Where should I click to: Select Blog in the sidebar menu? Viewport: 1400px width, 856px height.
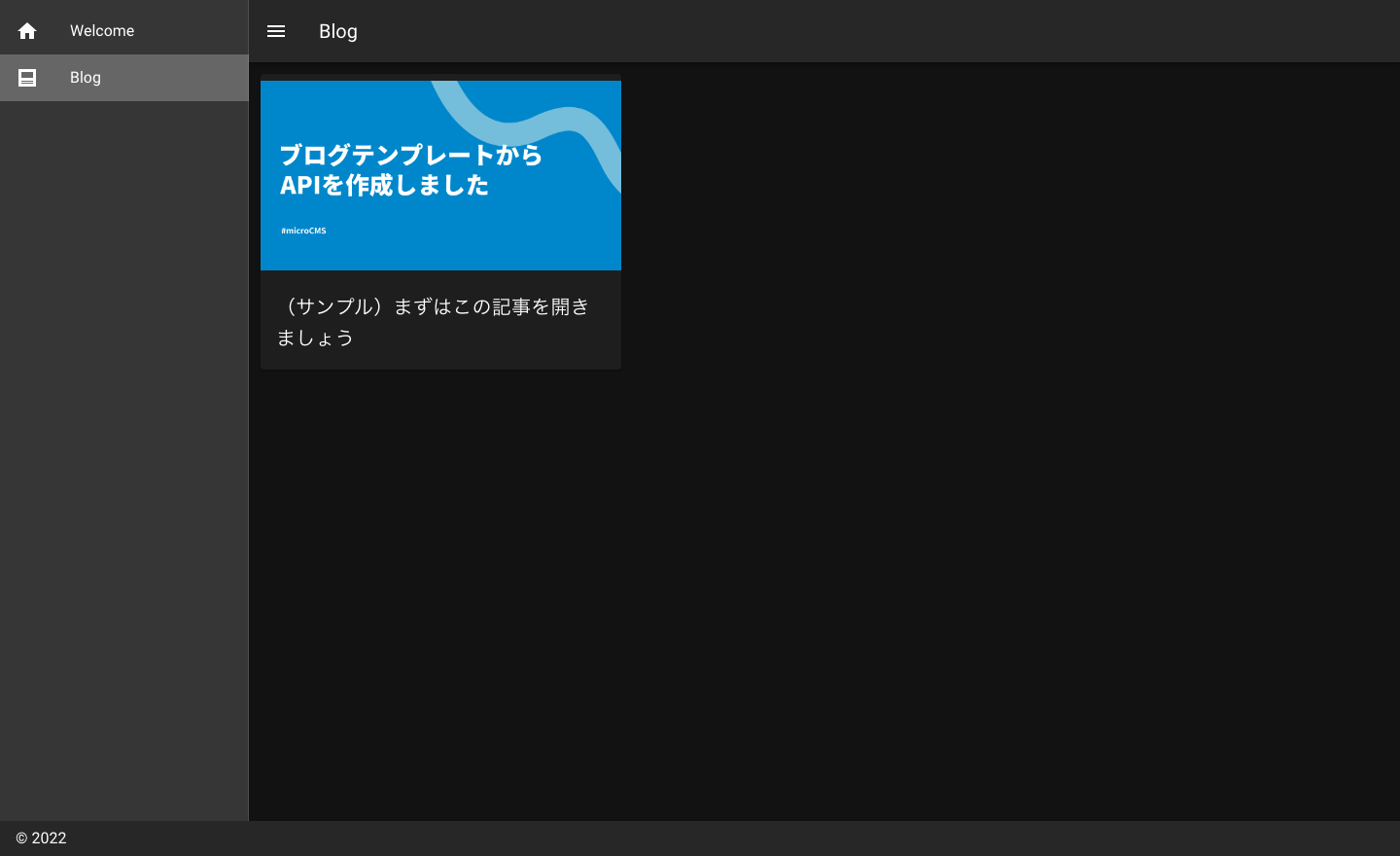click(85, 77)
